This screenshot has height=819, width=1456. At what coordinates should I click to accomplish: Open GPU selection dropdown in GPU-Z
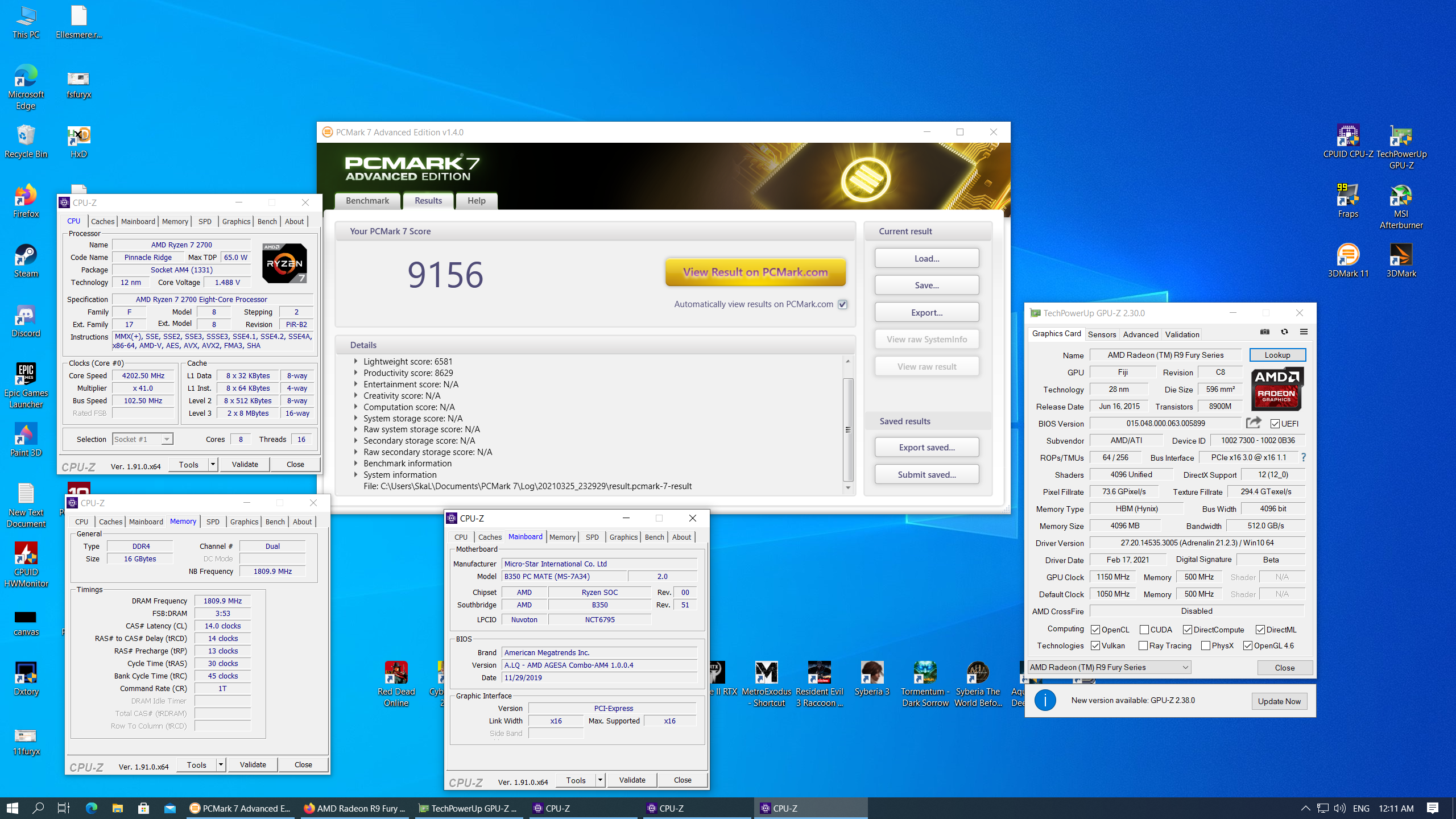coord(1109,667)
